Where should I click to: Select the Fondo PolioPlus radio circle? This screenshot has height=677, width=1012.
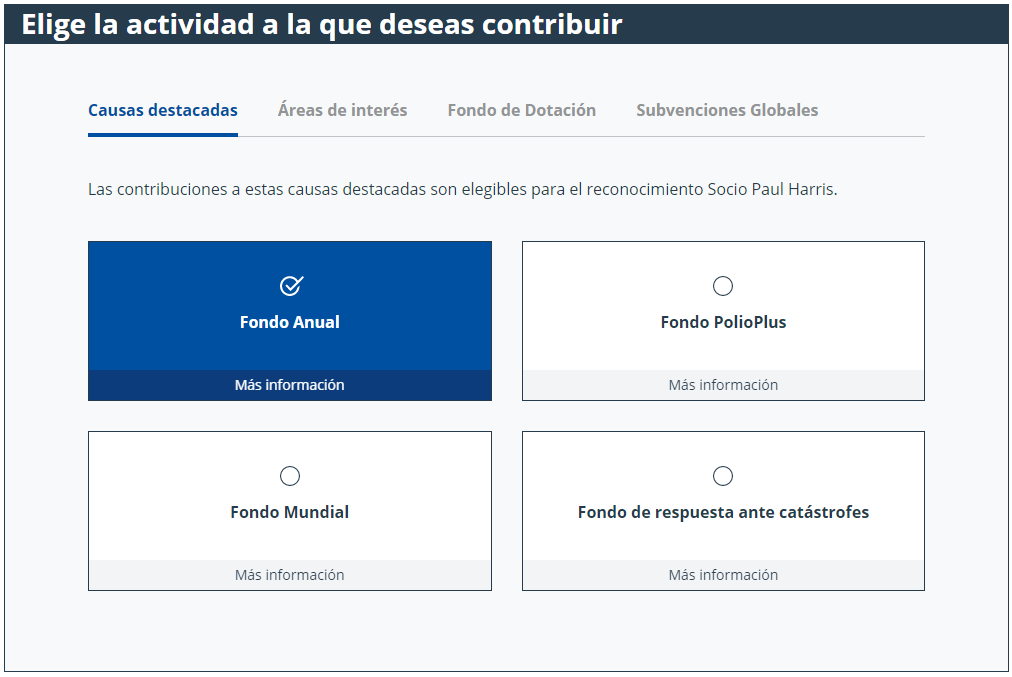point(722,286)
